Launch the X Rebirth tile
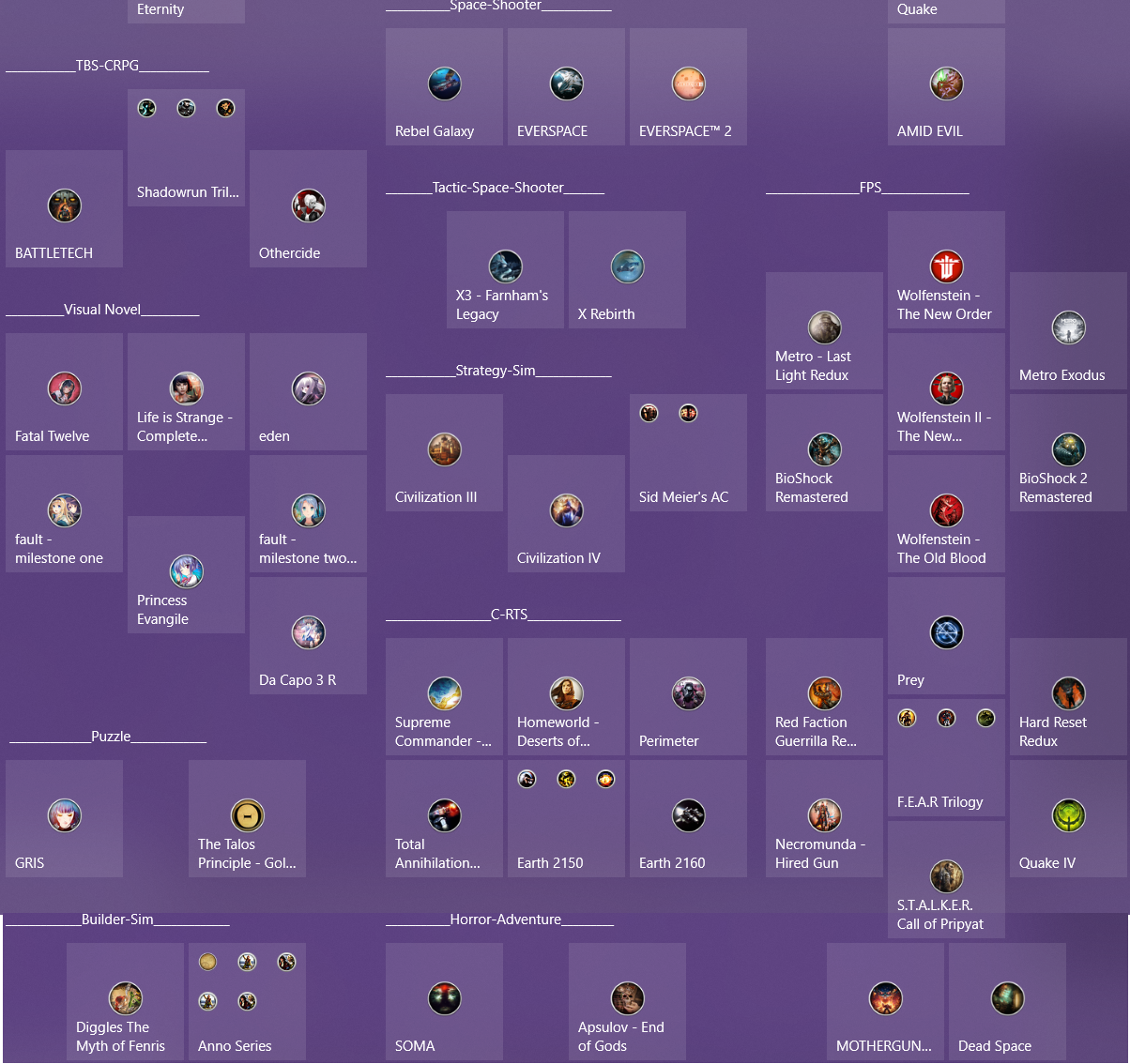 tap(627, 269)
